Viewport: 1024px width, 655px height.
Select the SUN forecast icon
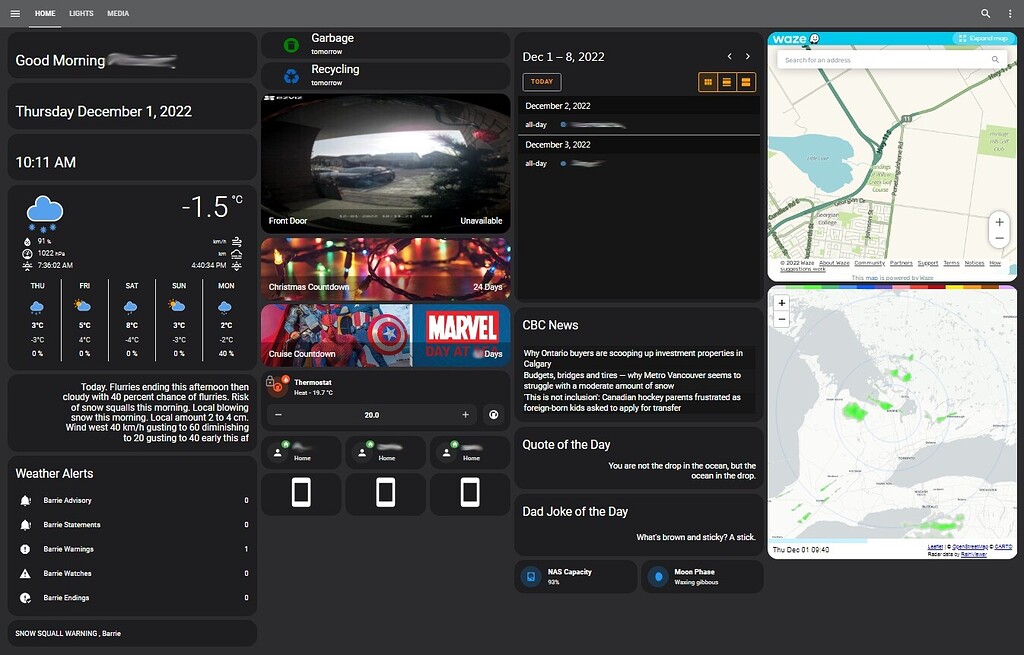(177, 306)
